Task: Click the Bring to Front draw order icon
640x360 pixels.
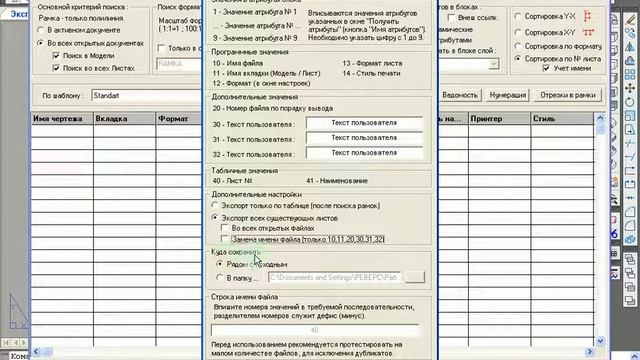Action: click(630, 259)
